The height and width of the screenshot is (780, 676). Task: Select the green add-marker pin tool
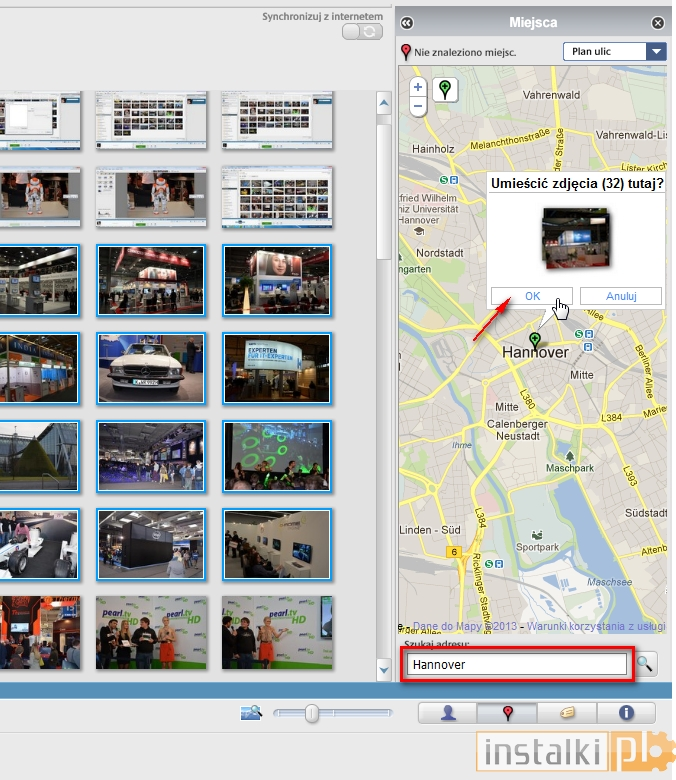coord(444,90)
